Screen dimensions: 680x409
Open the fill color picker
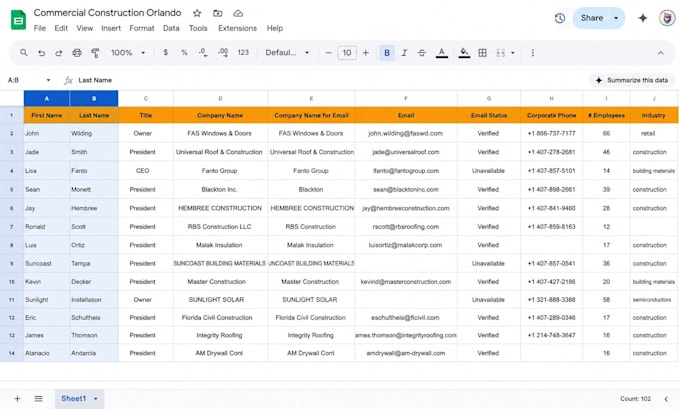coord(464,53)
